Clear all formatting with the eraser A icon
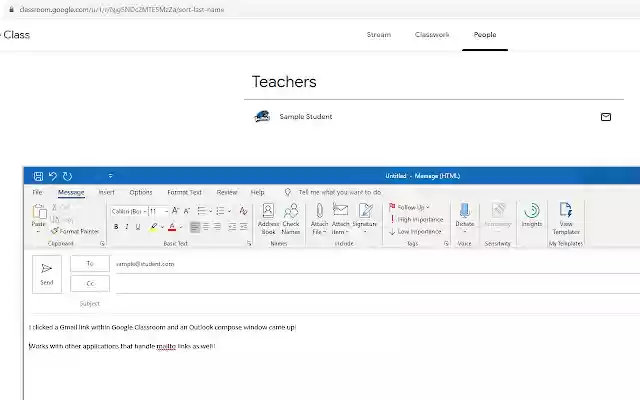Image resolution: width=640 pixels, height=400 pixels. click(x=243, y=211)
